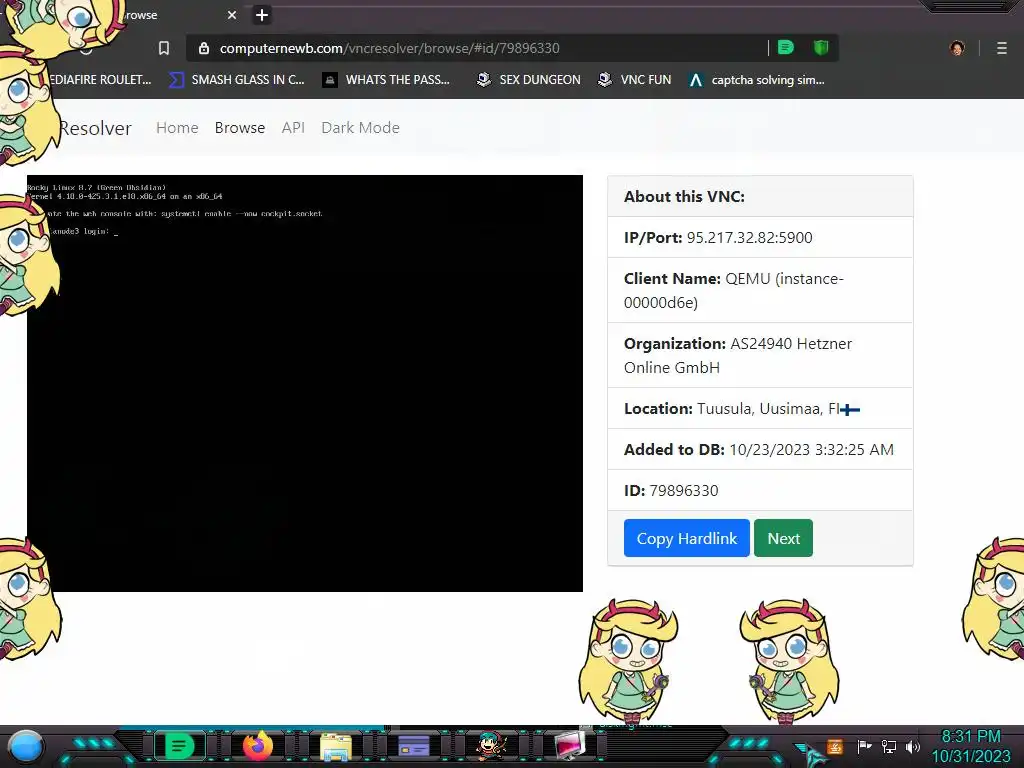Click the orange Java tray icon

click(835, 746)
